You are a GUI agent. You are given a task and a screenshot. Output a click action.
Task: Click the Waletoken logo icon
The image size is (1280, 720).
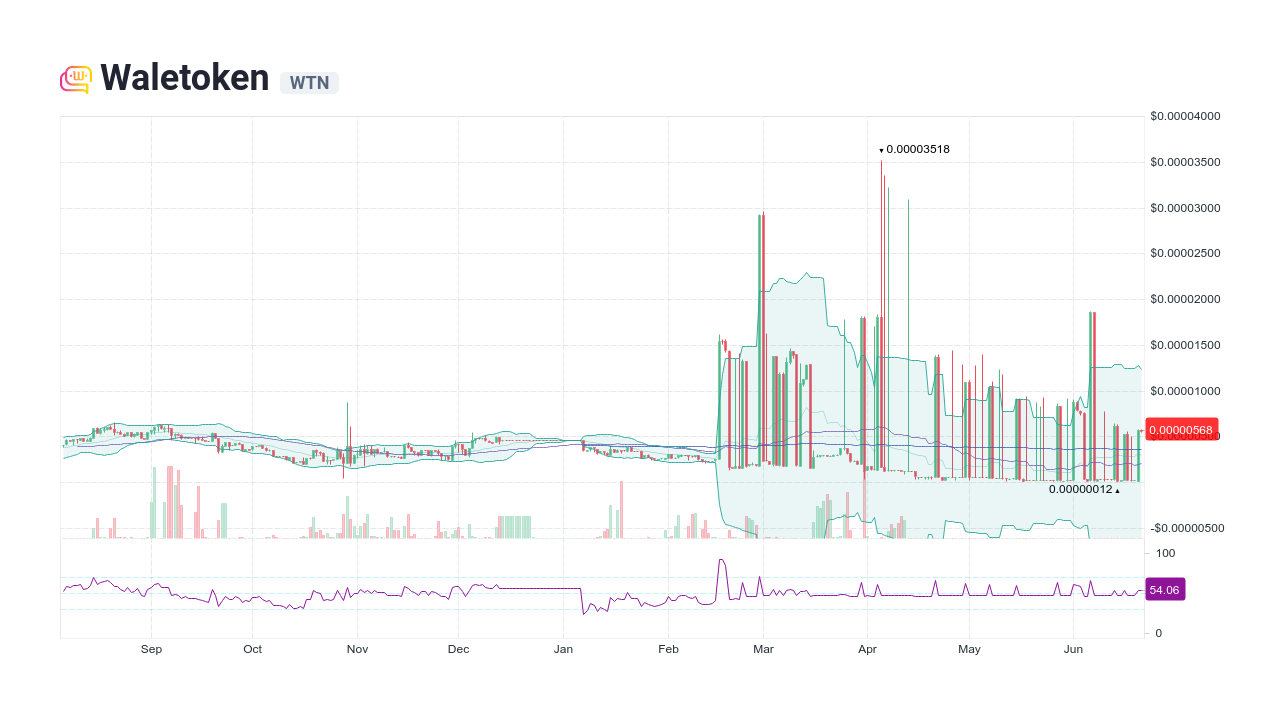[x=76, y=79]
